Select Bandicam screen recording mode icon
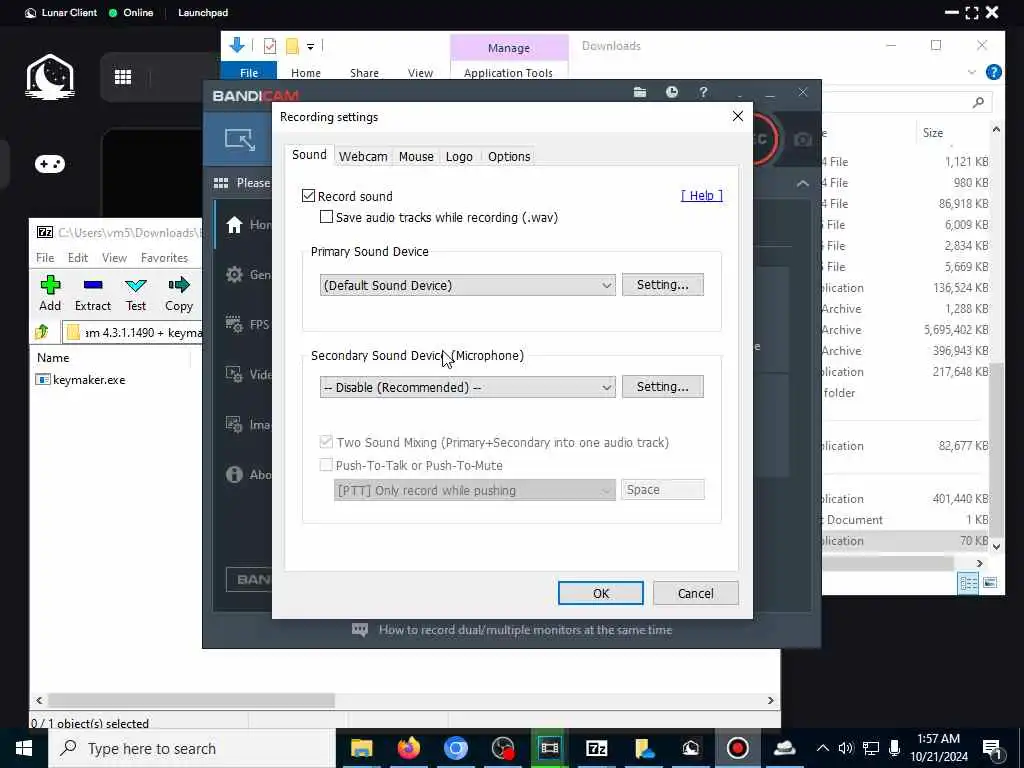1024x768 pixels. [240, 140]
